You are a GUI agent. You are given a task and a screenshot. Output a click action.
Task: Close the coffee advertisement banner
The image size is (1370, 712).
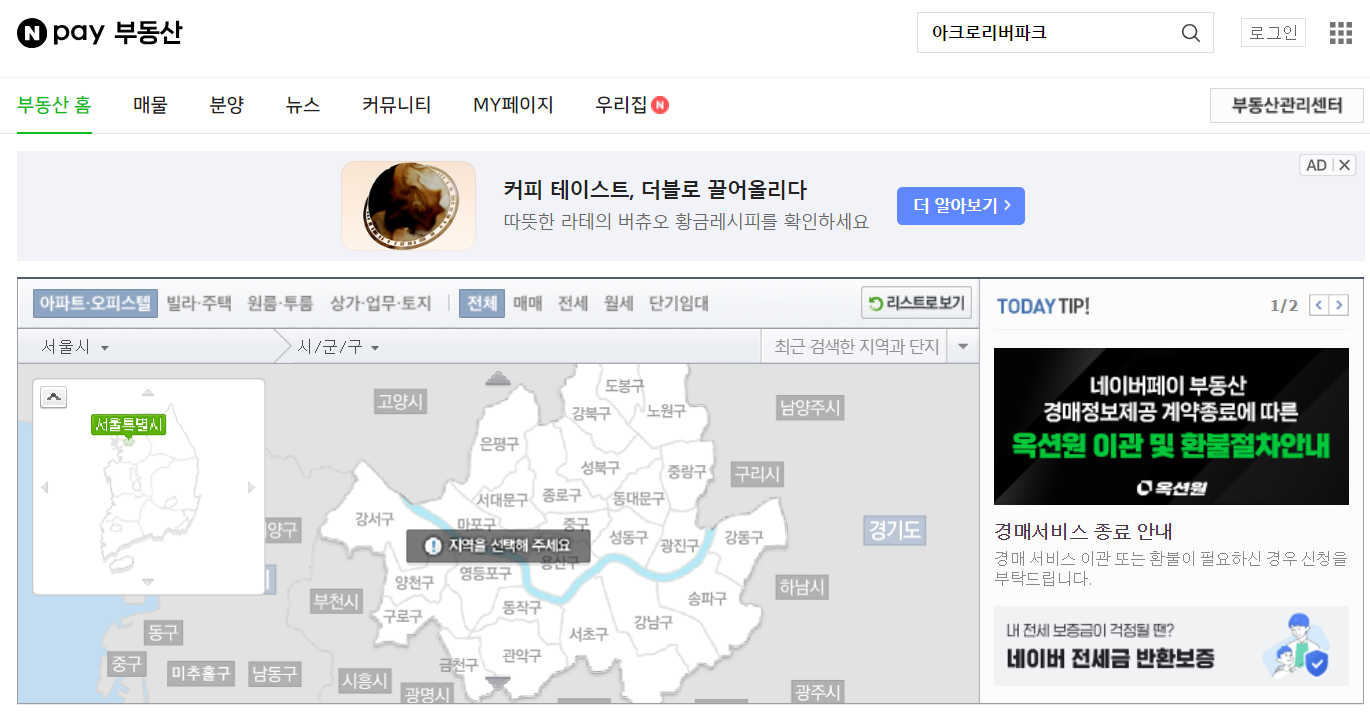click(1345, 164)
